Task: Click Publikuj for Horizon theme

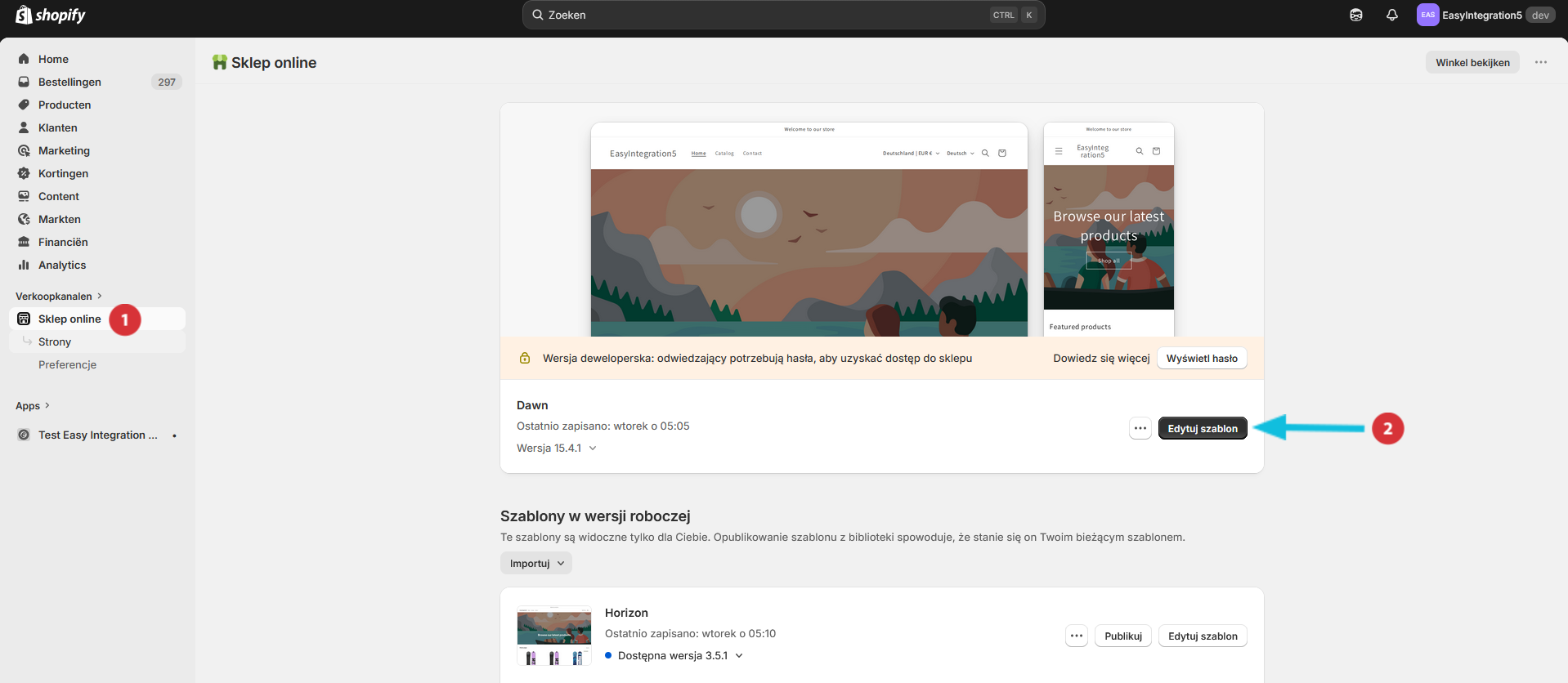Action: click(x=1123, y=636)
